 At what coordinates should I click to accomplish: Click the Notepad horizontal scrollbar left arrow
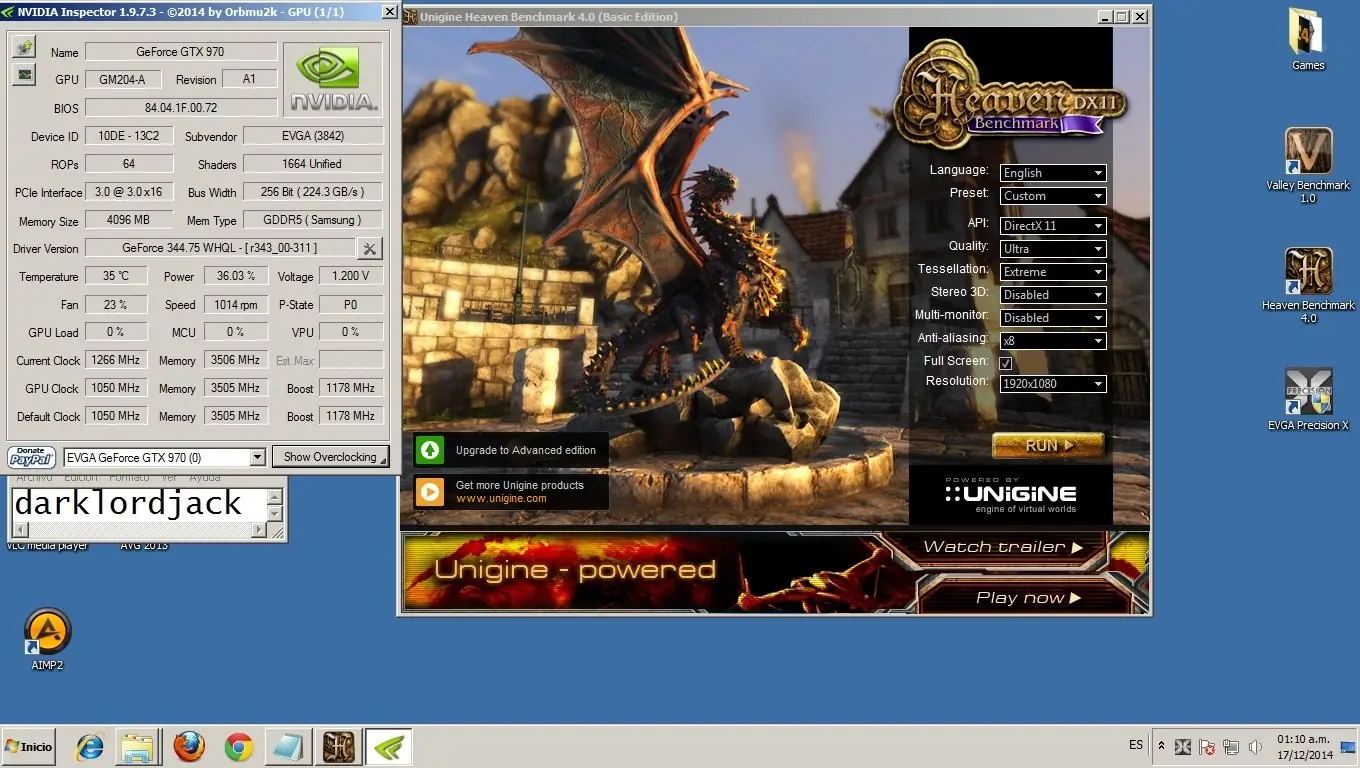coord(19,530)
